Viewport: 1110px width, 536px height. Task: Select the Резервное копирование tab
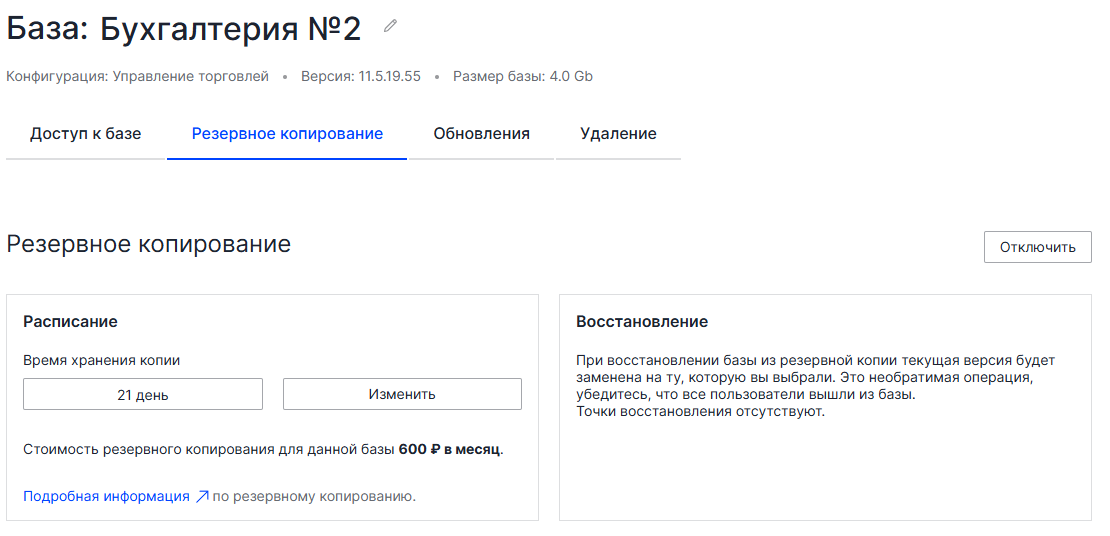[x=287, y=134]
